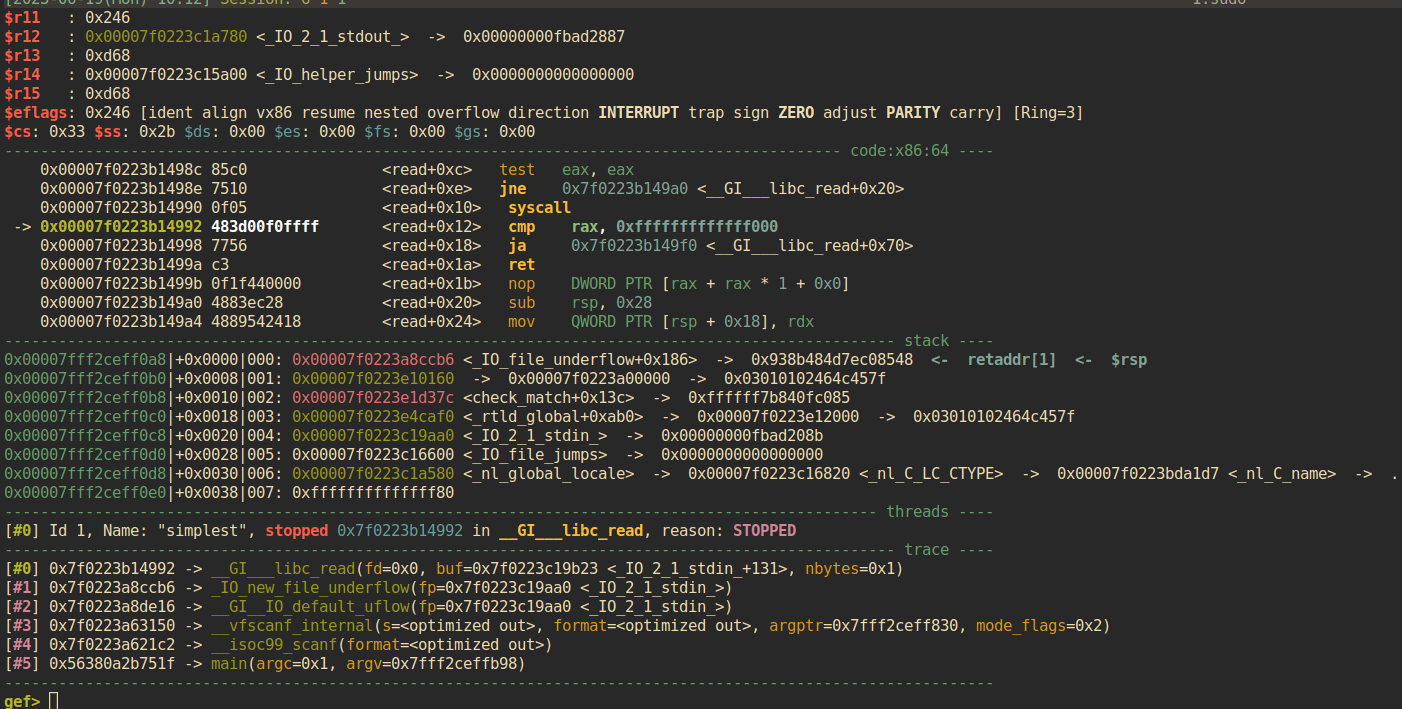Select the _IO_2_1_stdout_ symbol in $r12

(333, 36)
